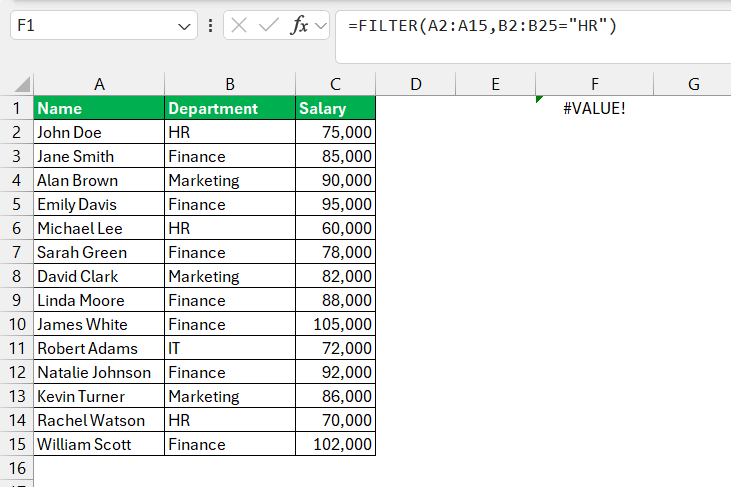Click the IT department cell
Screen dimensions: 731x487
pyautogui.click(x=230, y=348)
